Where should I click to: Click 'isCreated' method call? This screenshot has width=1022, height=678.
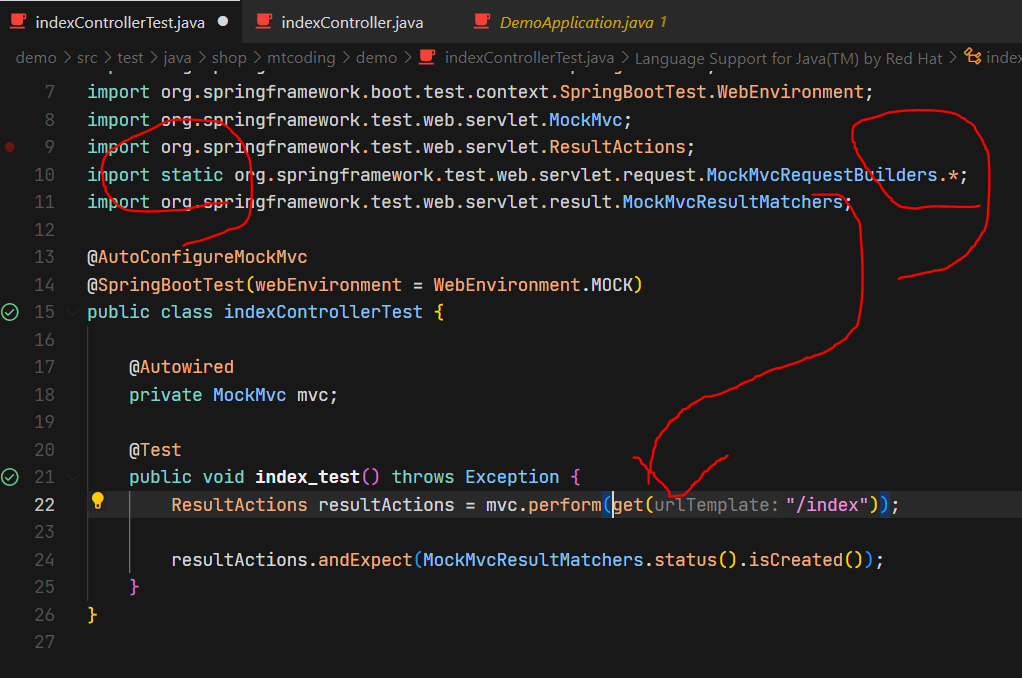[x=795, y=560]
